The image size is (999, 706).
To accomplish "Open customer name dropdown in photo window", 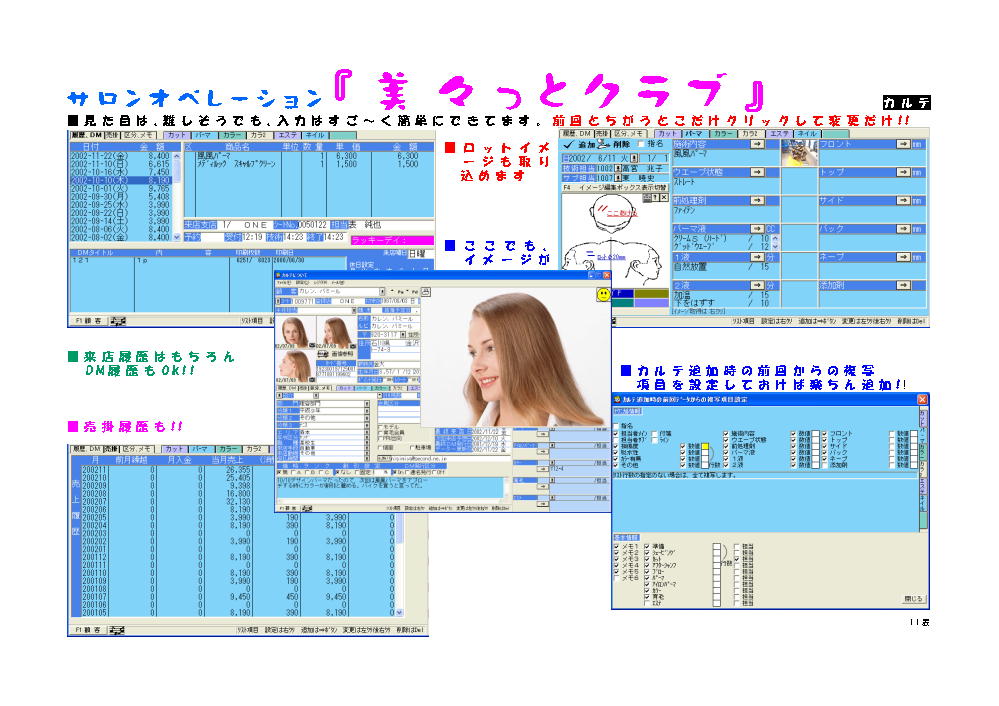I will [382, 292].
